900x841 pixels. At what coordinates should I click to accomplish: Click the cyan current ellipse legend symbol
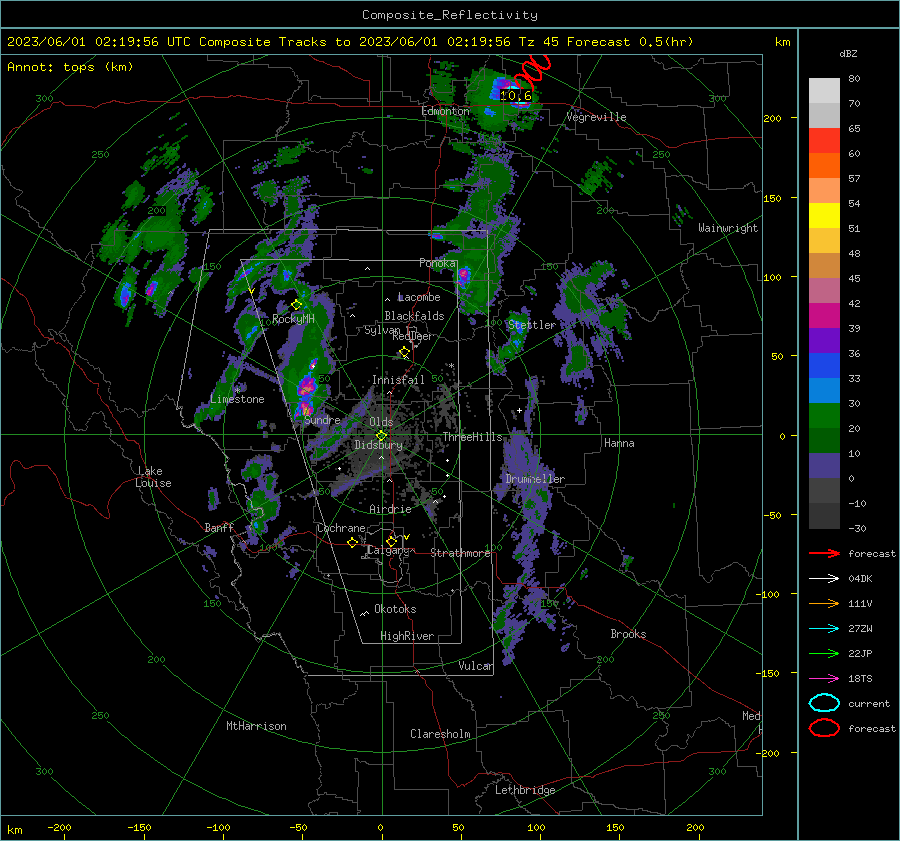point(824,703)
